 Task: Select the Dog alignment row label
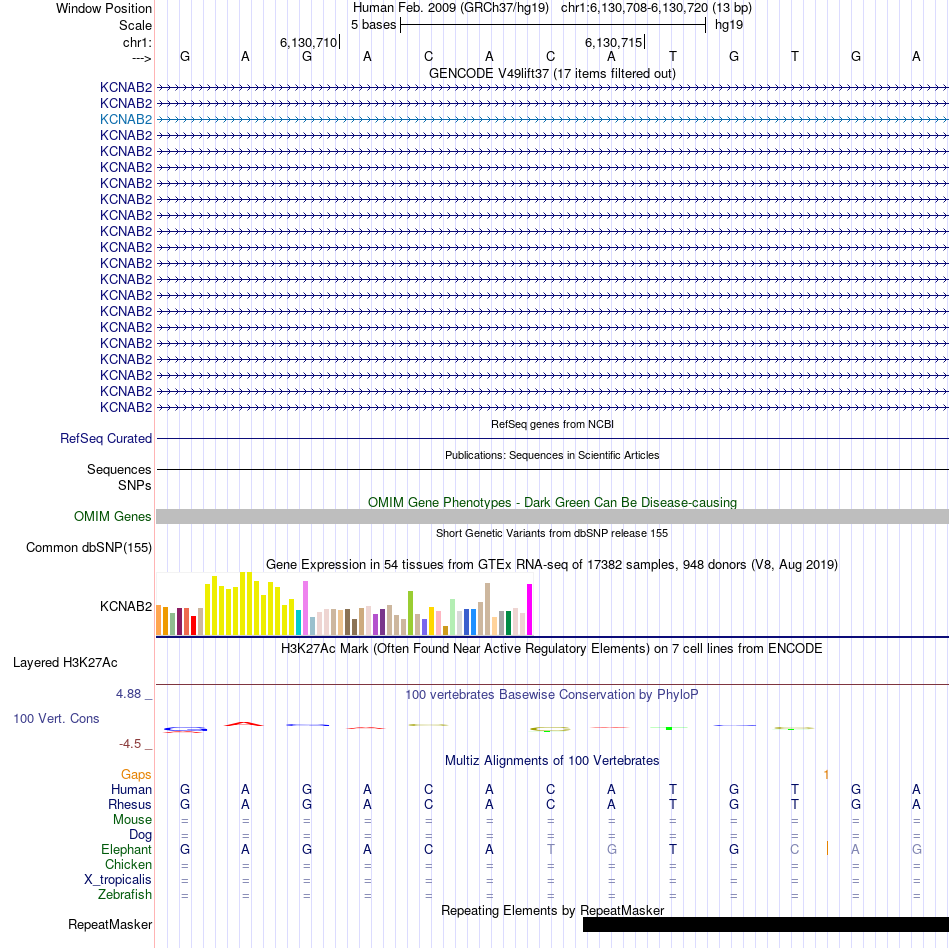[x=141, y=835]
